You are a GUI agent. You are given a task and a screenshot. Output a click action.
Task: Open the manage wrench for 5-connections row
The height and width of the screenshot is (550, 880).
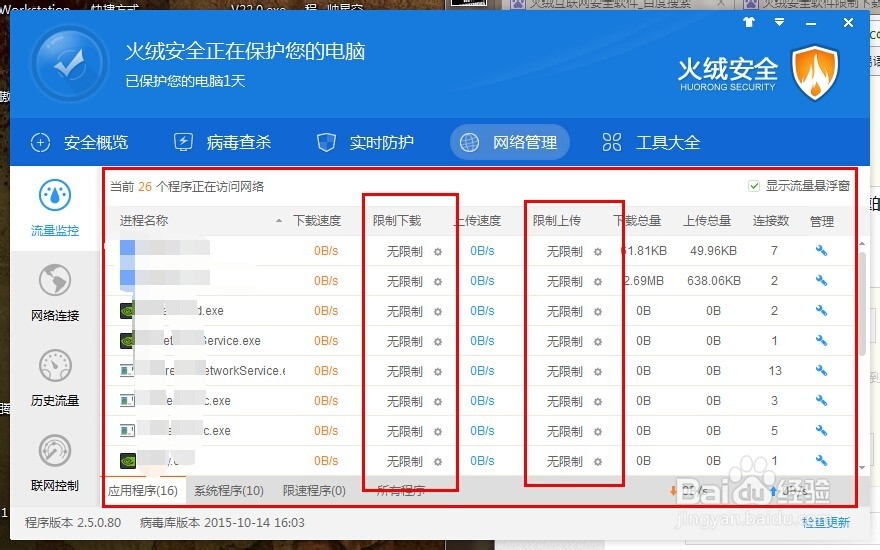[x=821, y=430]
